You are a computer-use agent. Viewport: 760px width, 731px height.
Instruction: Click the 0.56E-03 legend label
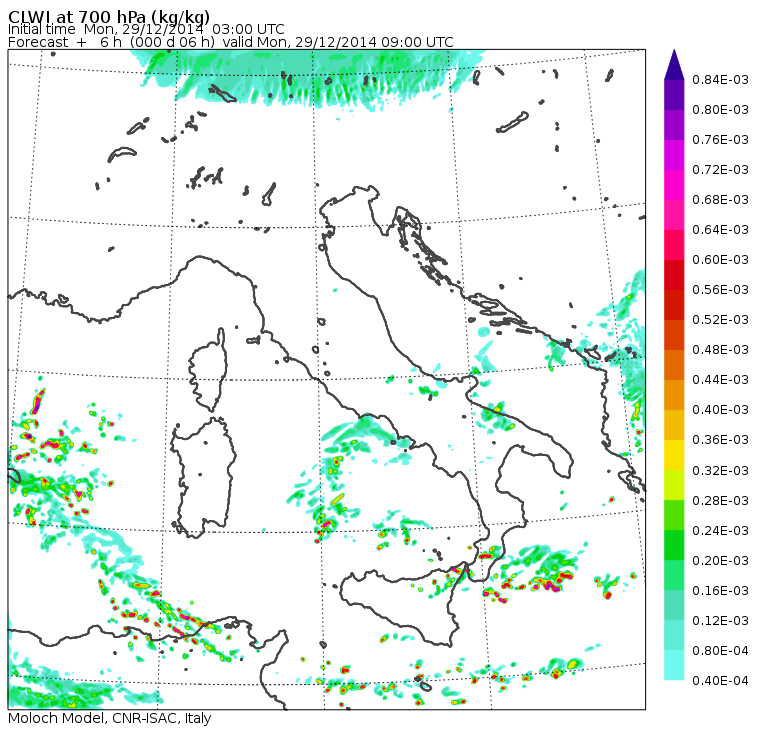(x=720, y=290)
